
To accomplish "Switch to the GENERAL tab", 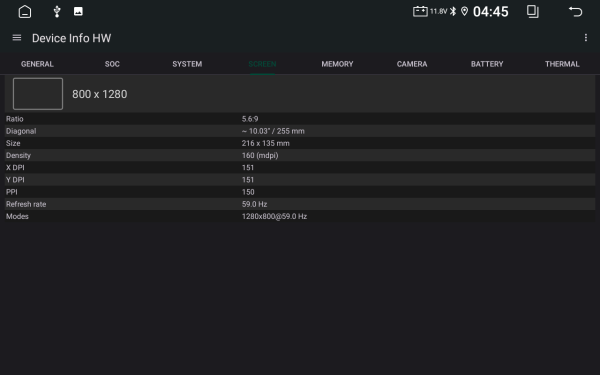I will [x=37, y=64].
